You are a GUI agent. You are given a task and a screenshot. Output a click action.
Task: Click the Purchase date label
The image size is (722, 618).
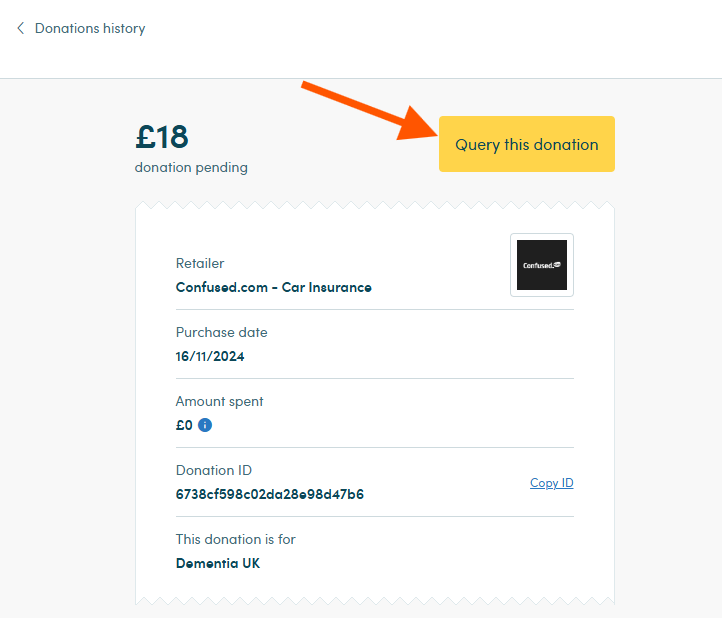pyautogui.click(x=221, y=332)
